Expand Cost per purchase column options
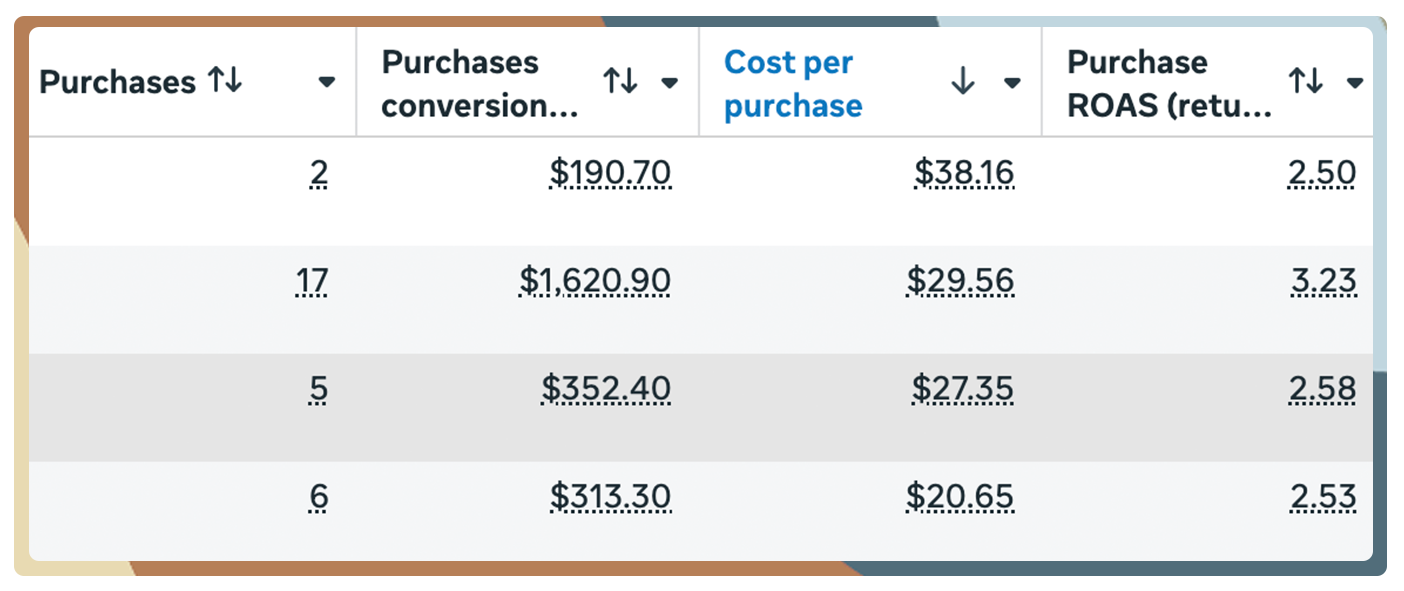 1012,83
